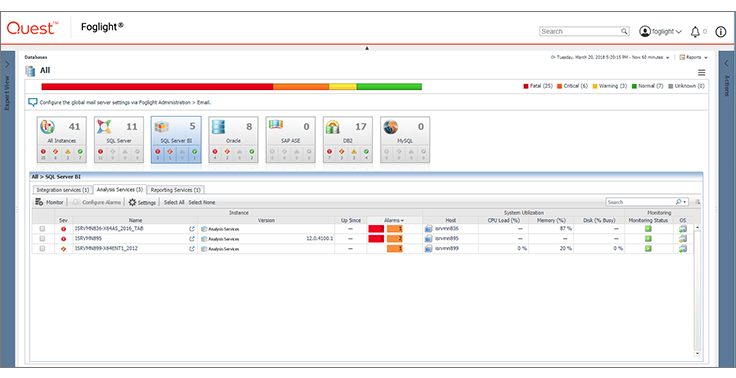Select the SAP ASE tile icon
This screenshot has width=736, height=378.
coord(276,125)
